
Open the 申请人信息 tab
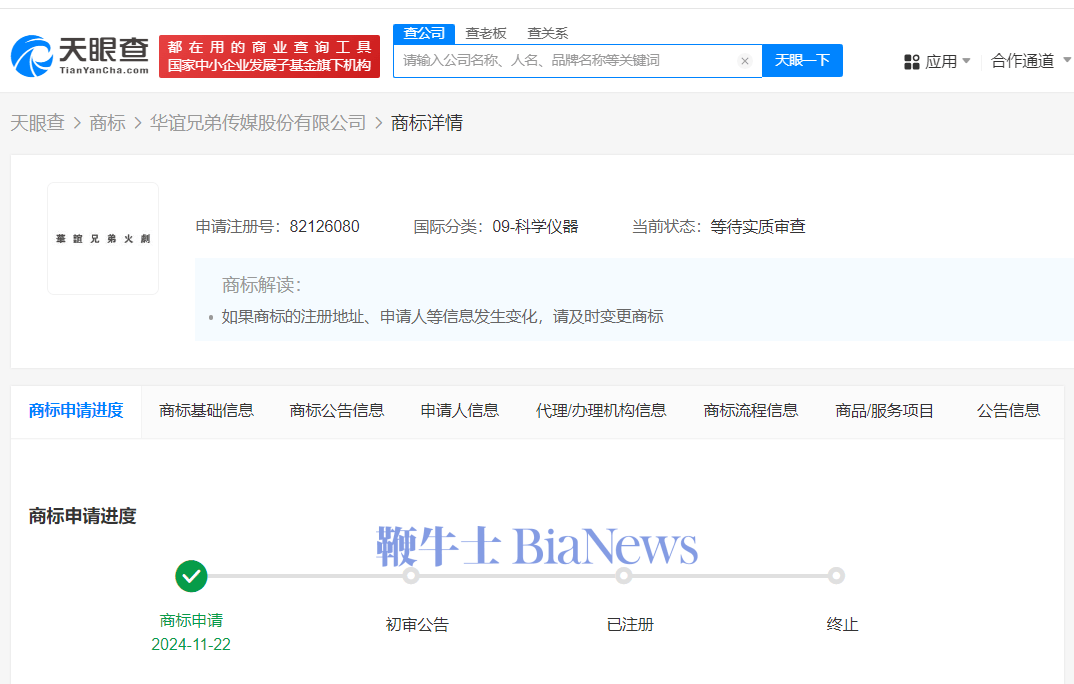tap(460, 411)
